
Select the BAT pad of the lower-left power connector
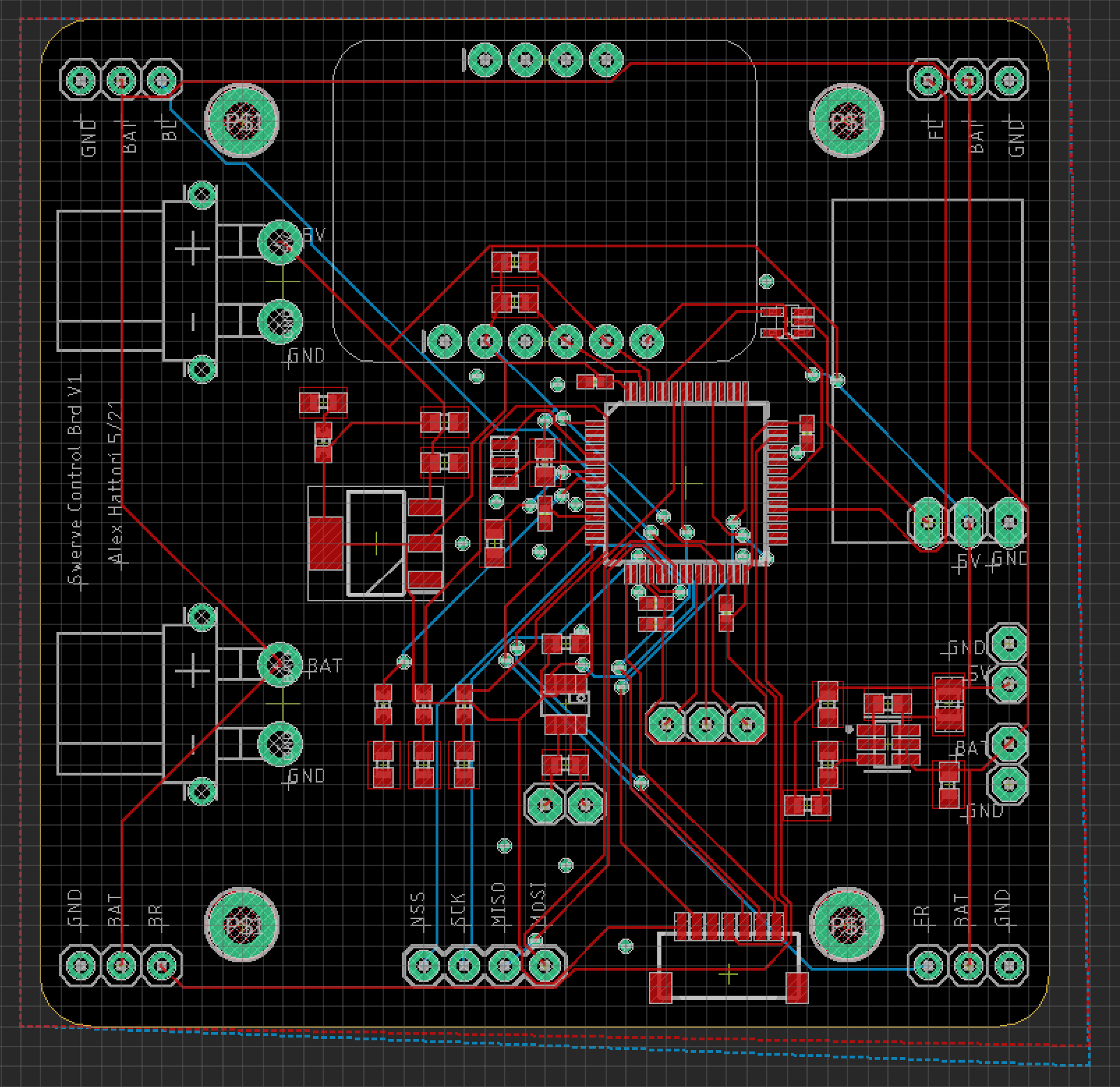(280, 664)
